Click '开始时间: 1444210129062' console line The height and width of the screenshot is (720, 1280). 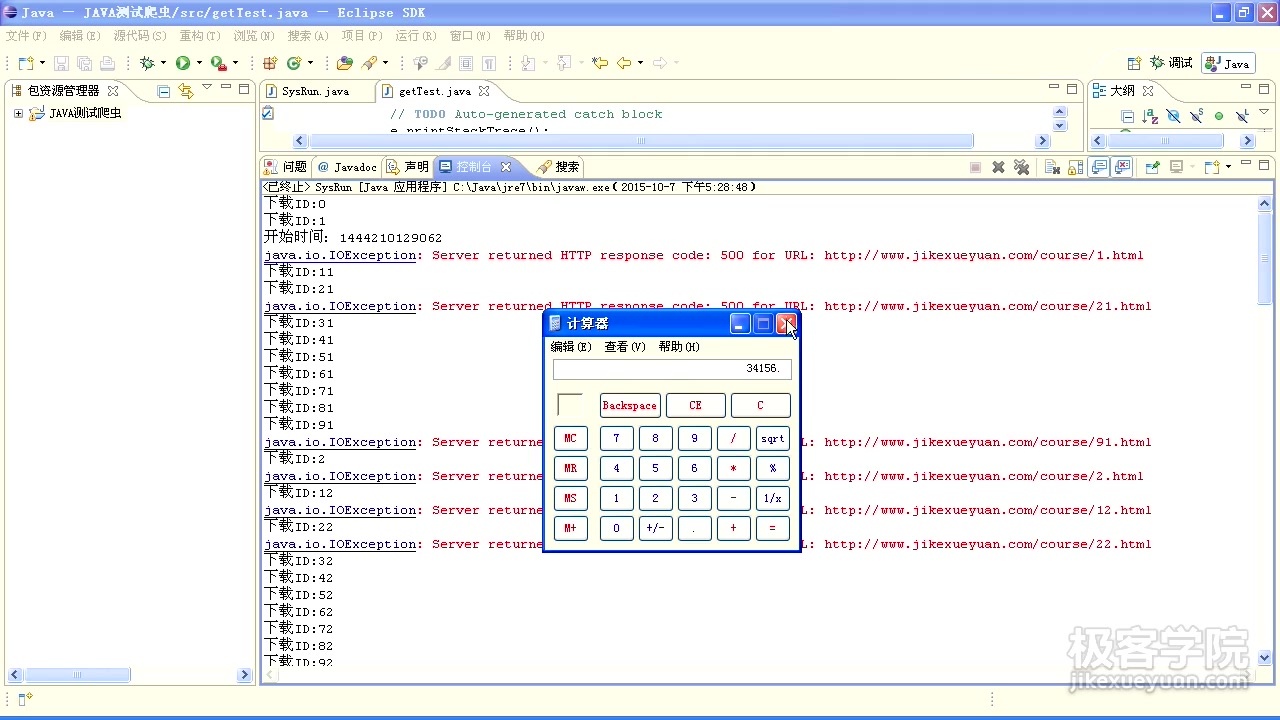click(353, 238)
